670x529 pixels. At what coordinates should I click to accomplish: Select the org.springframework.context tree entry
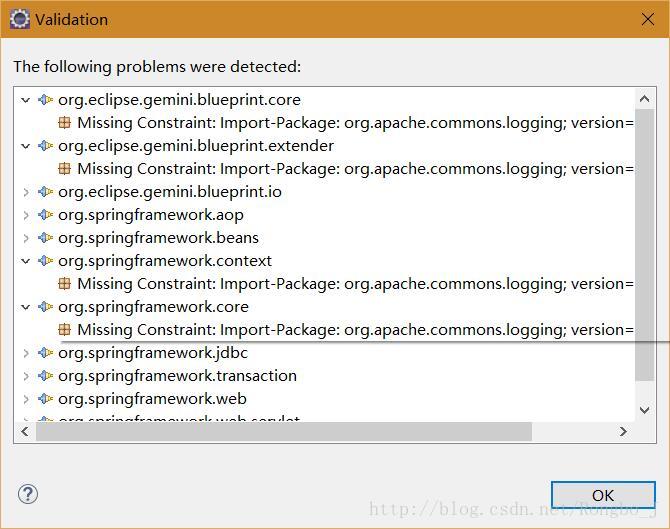165,261
